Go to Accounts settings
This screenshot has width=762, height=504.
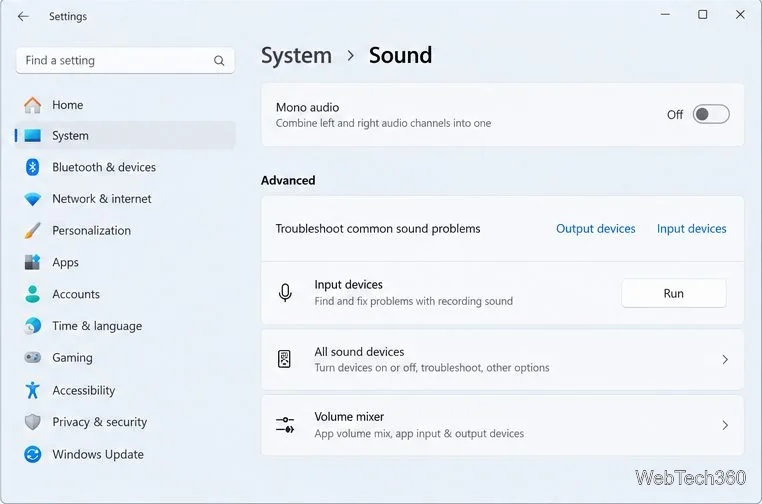[x=125, y=294]
